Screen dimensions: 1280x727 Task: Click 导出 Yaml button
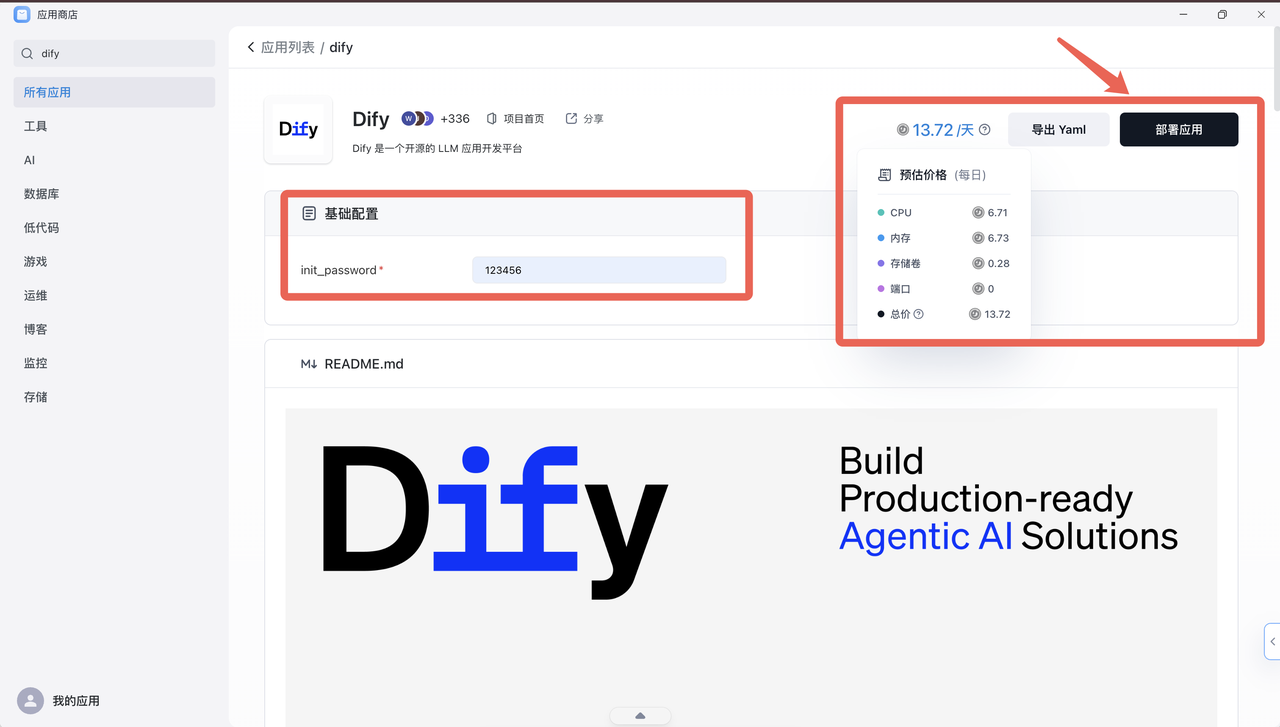coord(1058,129)
